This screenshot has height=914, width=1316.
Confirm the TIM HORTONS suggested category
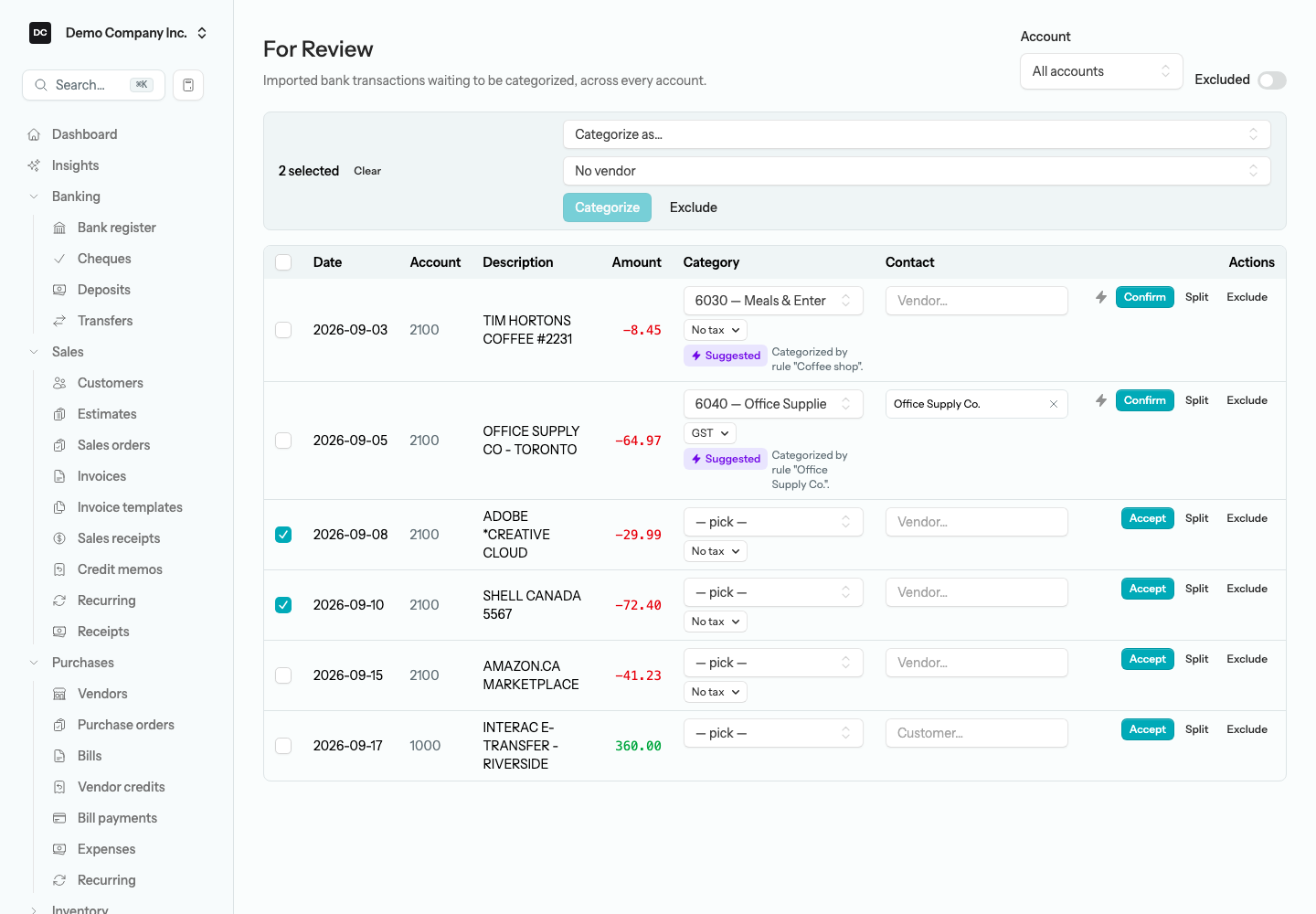pos(1144,297)
